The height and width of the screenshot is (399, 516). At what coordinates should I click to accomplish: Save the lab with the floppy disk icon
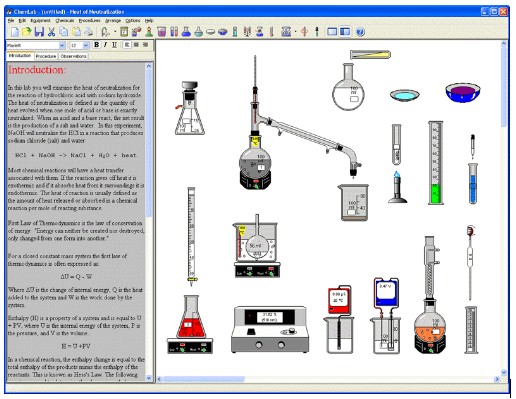(39, 32)
